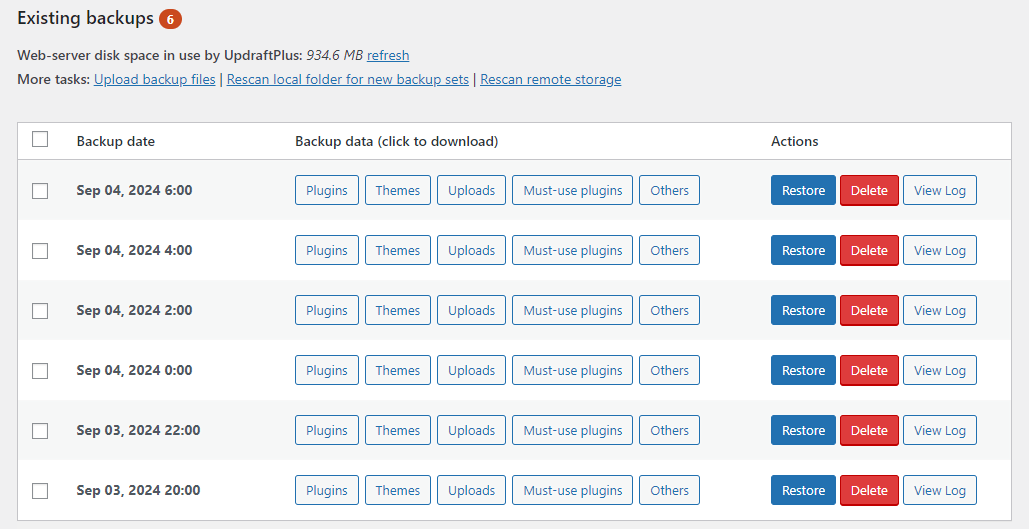Download Plugins from Sep 04 0:00 backup
This screenshot has width=1029, height=529.
(x=327, y=370)
